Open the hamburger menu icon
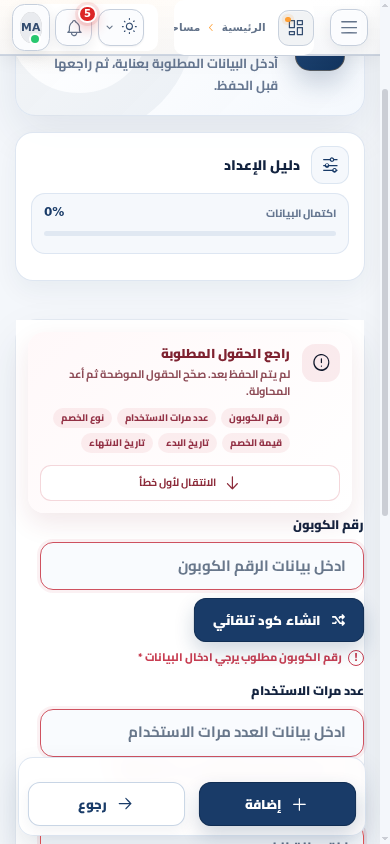The image size is (390, 844). [349, 27]
